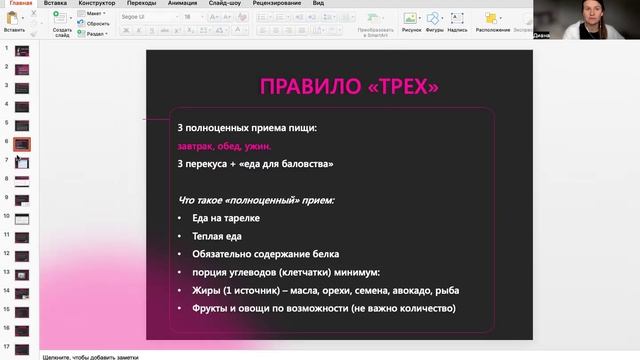Click the bullet Обязательно содержание белка
The image size is (640, 360).
coord(265,254)
